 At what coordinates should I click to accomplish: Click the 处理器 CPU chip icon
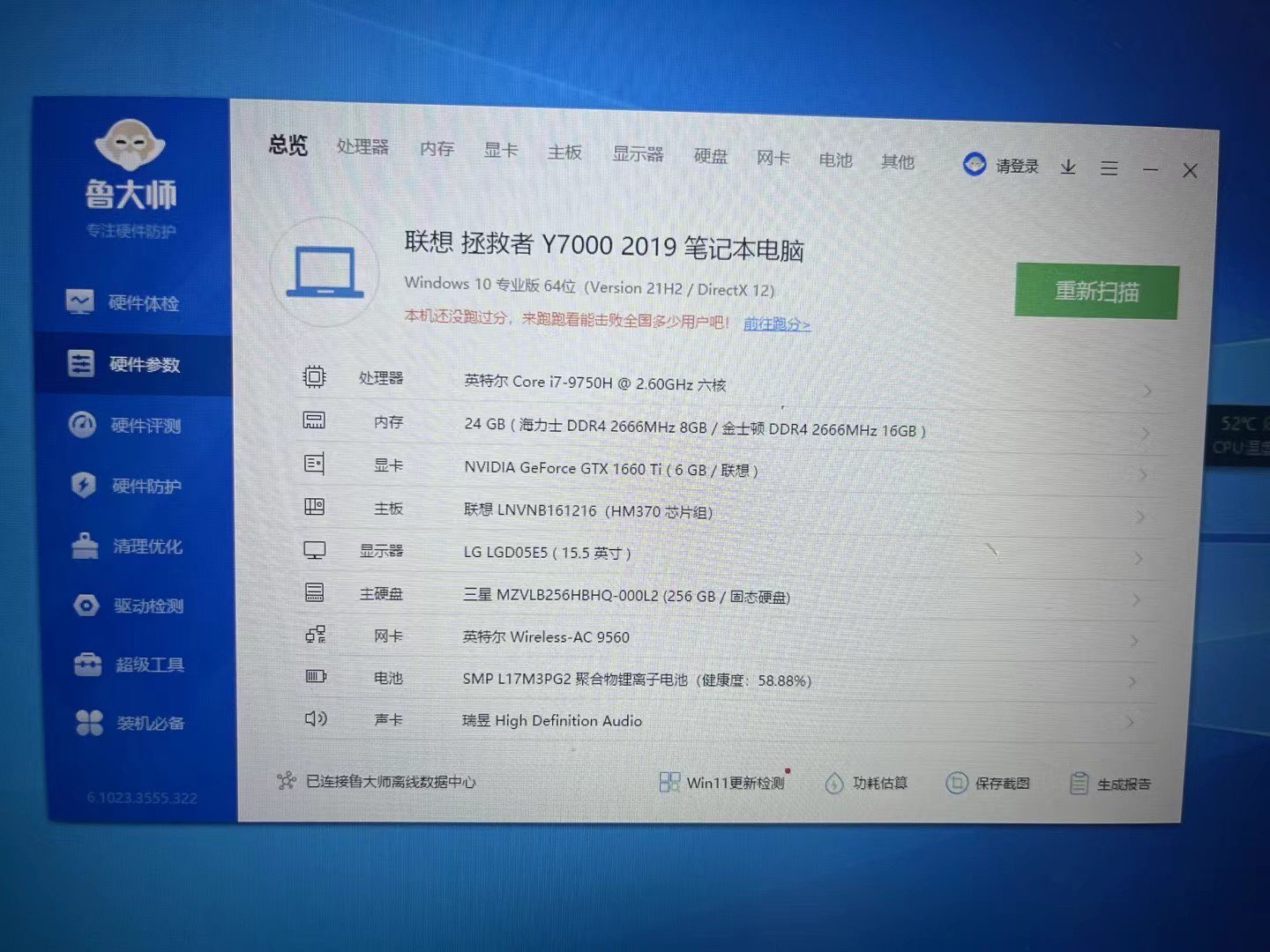(314, 377)
